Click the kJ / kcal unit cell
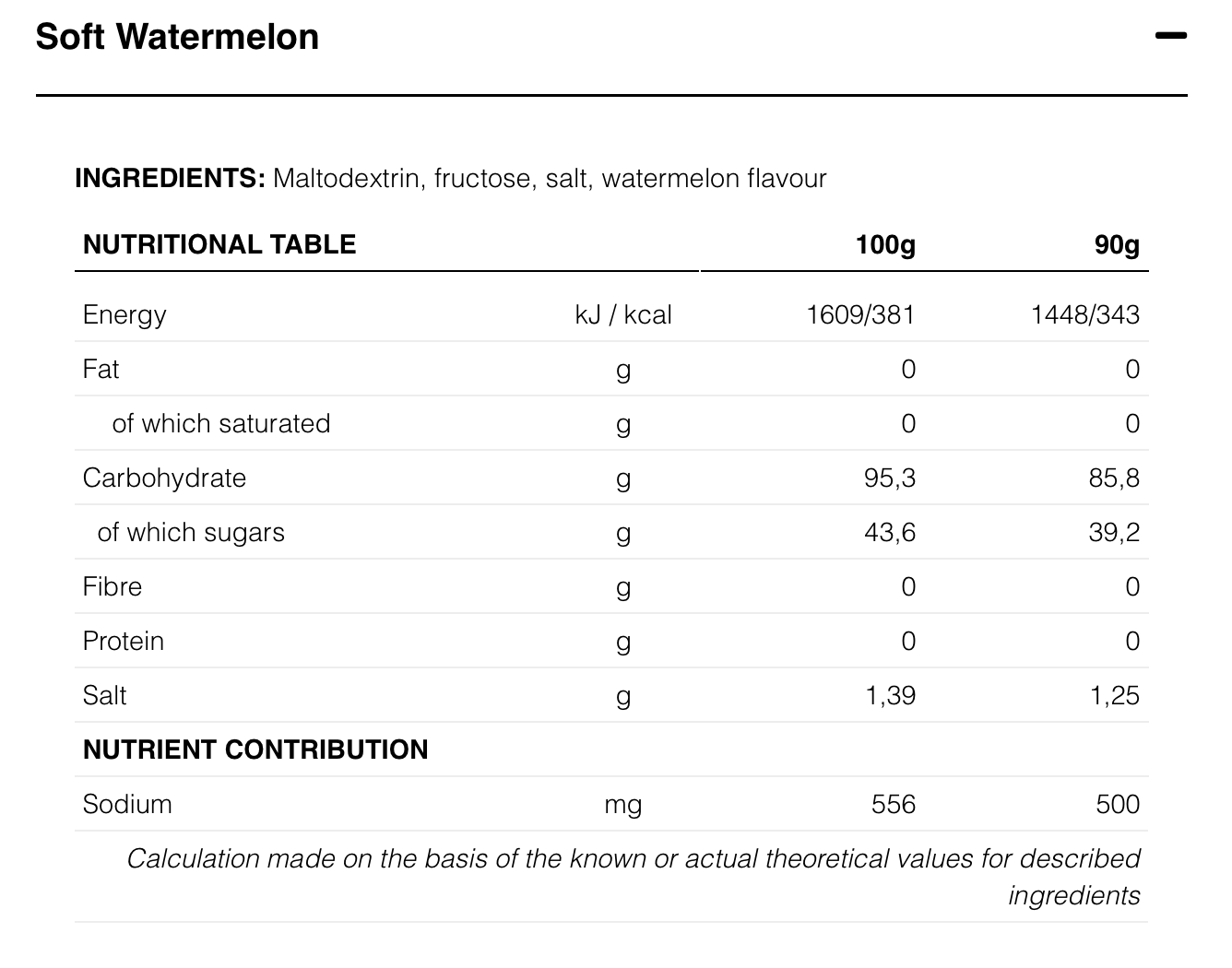This screenshot has height=968, width=1232. pyautogui.click(x=623, y=315)
